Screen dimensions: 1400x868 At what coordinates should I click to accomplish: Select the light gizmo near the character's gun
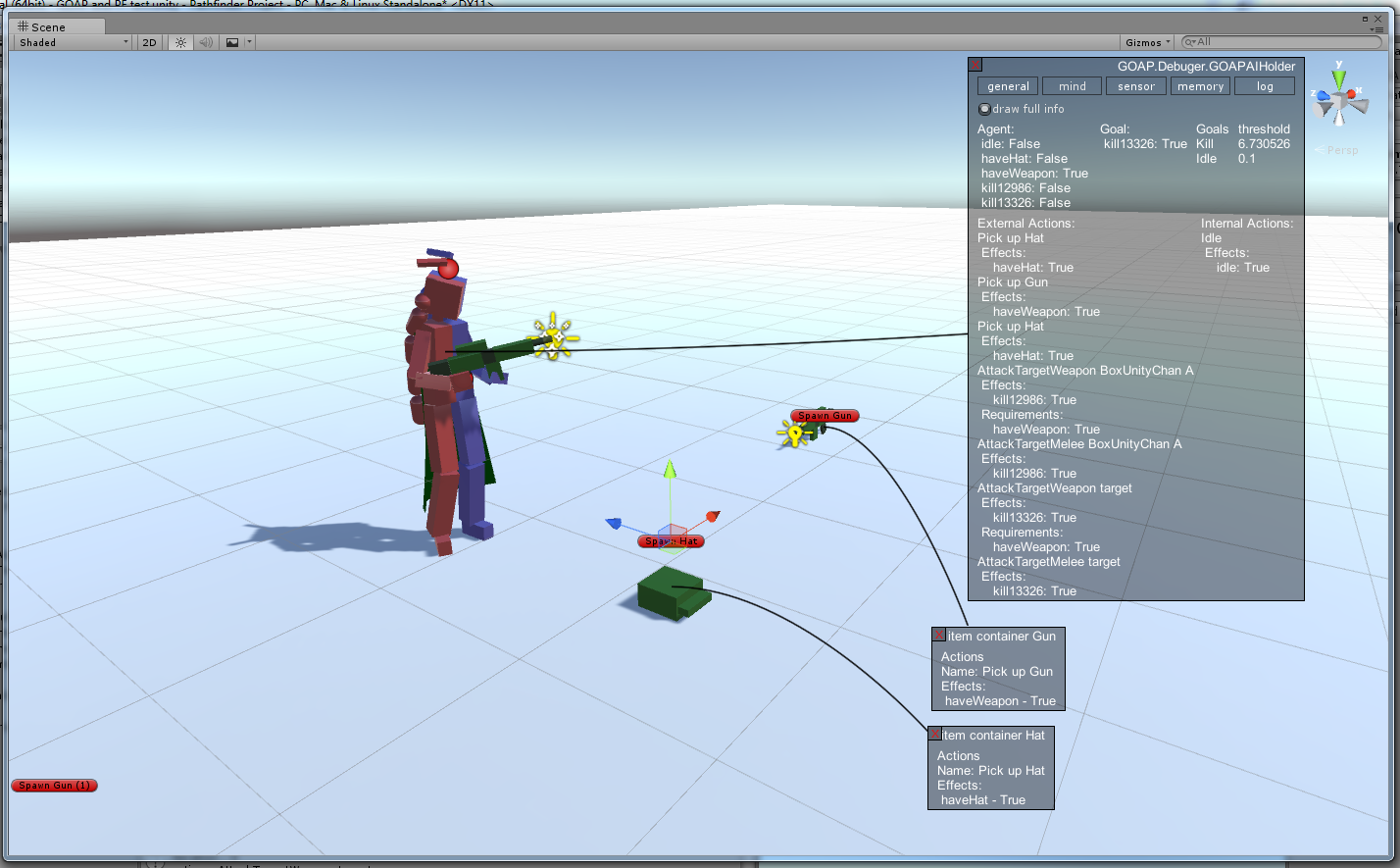click(554, 337)
